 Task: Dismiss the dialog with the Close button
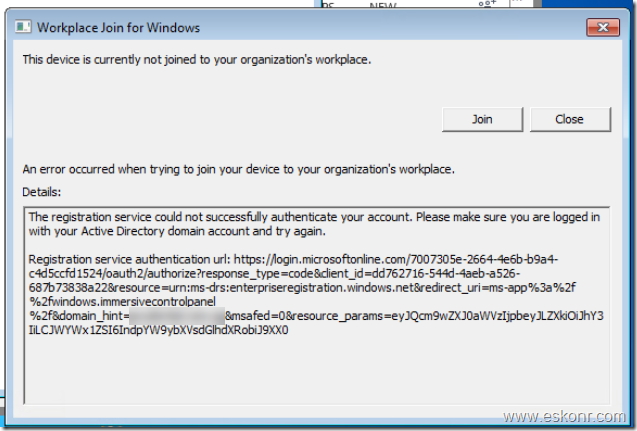click(570, 119)
